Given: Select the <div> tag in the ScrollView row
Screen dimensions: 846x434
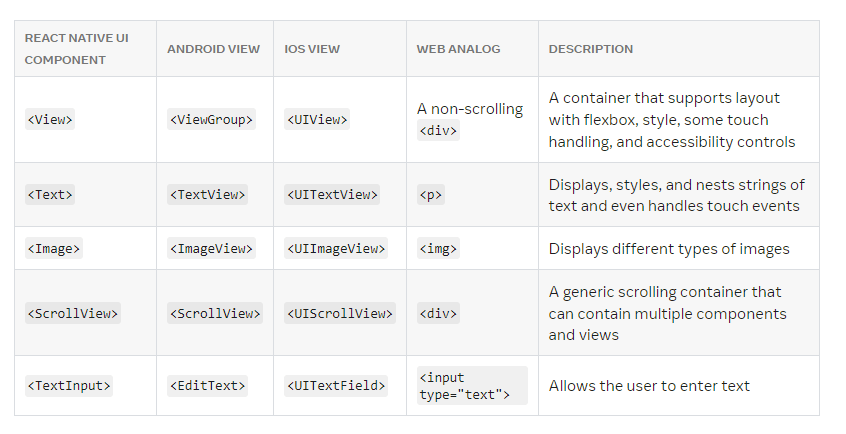Looking at the screenshot, I should [x=438, y=313].
